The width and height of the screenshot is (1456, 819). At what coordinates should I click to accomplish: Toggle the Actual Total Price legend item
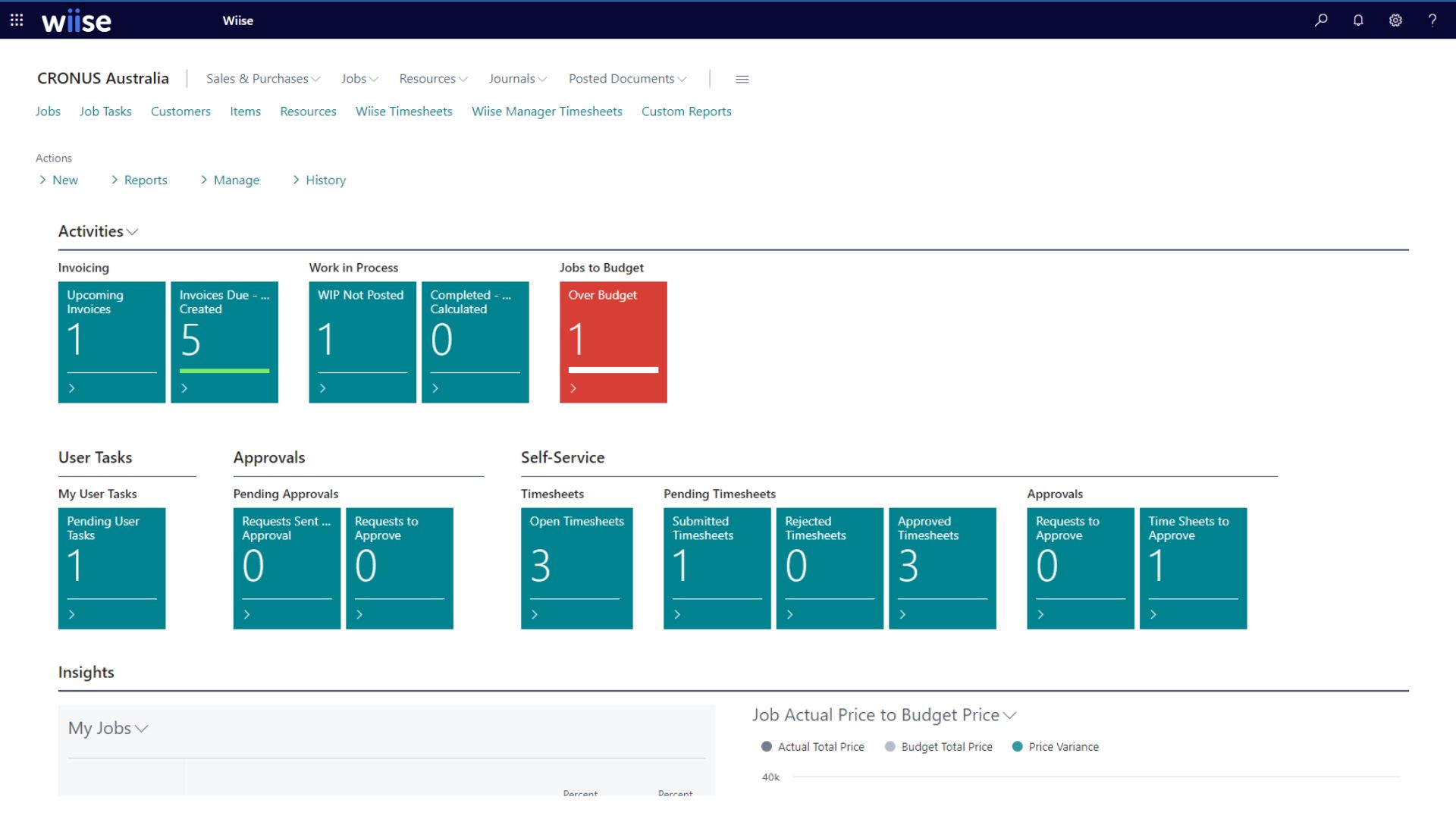pos(812,746)
